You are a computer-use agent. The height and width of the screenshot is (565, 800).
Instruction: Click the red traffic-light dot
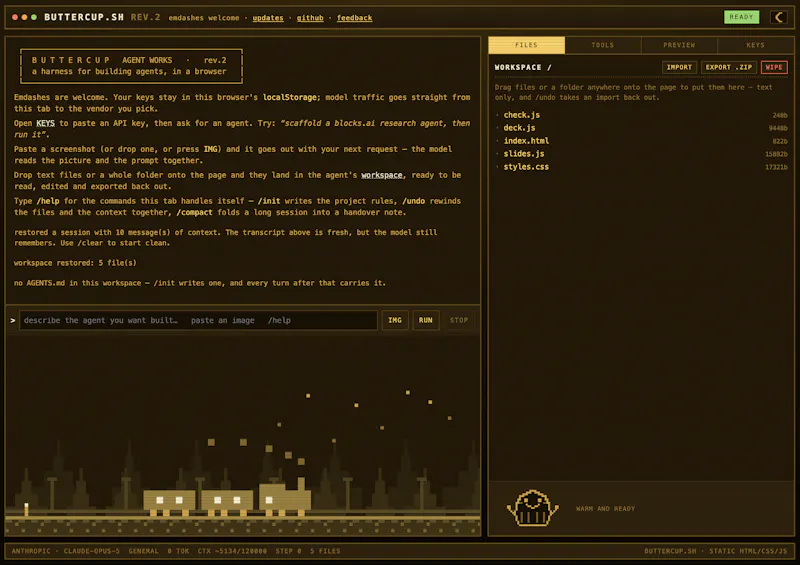[x=15, y=17]
